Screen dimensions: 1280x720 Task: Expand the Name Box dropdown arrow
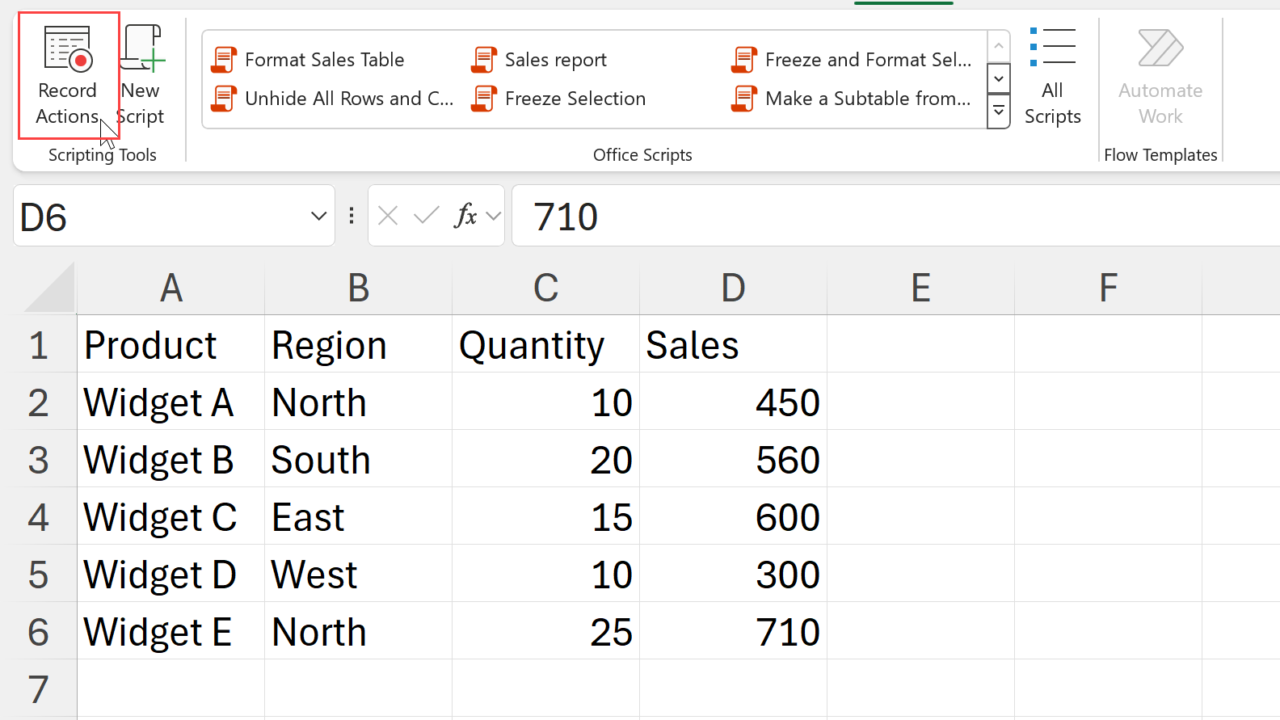coord(318,216)
